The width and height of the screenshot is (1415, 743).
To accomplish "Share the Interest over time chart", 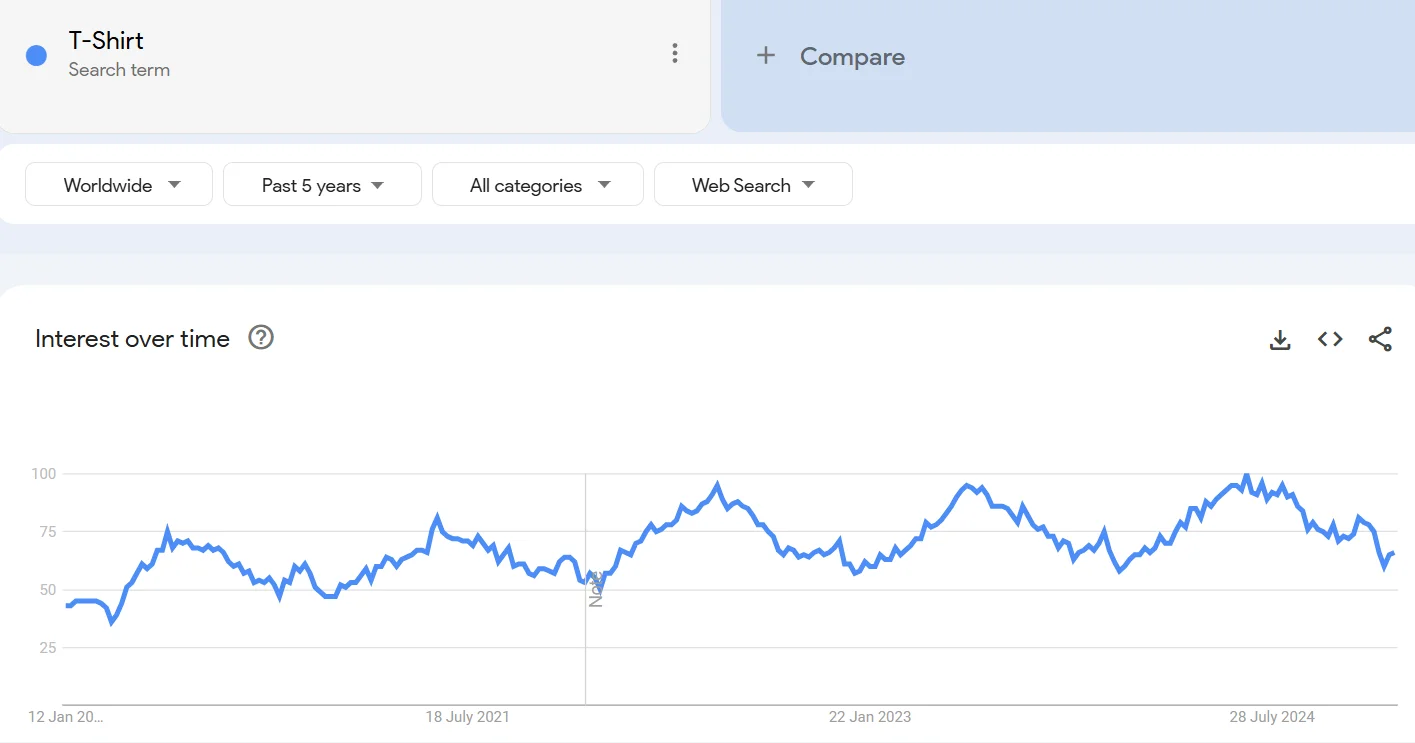I will [x=1380, y=340].
